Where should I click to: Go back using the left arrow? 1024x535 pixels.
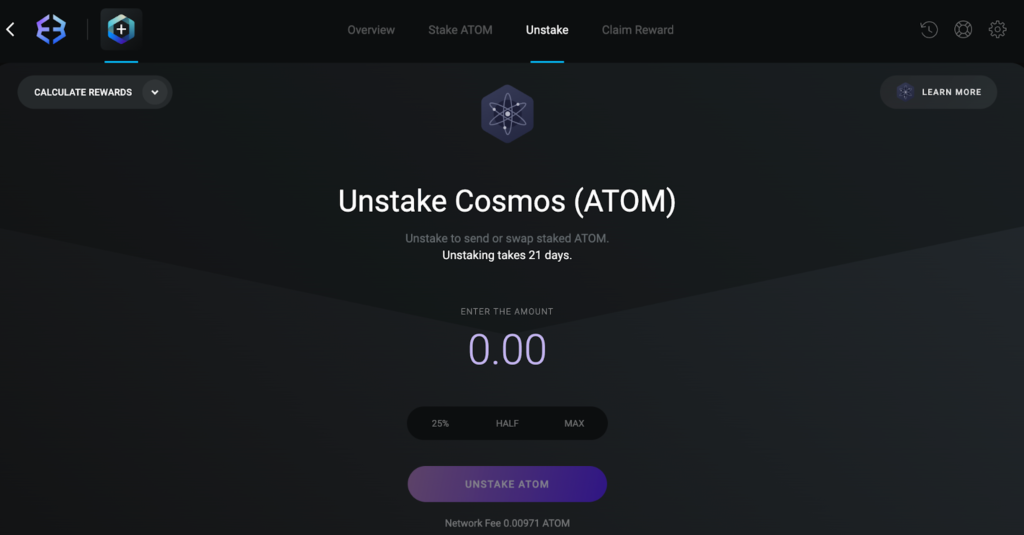pyautogui.click(x=10, y=29)
